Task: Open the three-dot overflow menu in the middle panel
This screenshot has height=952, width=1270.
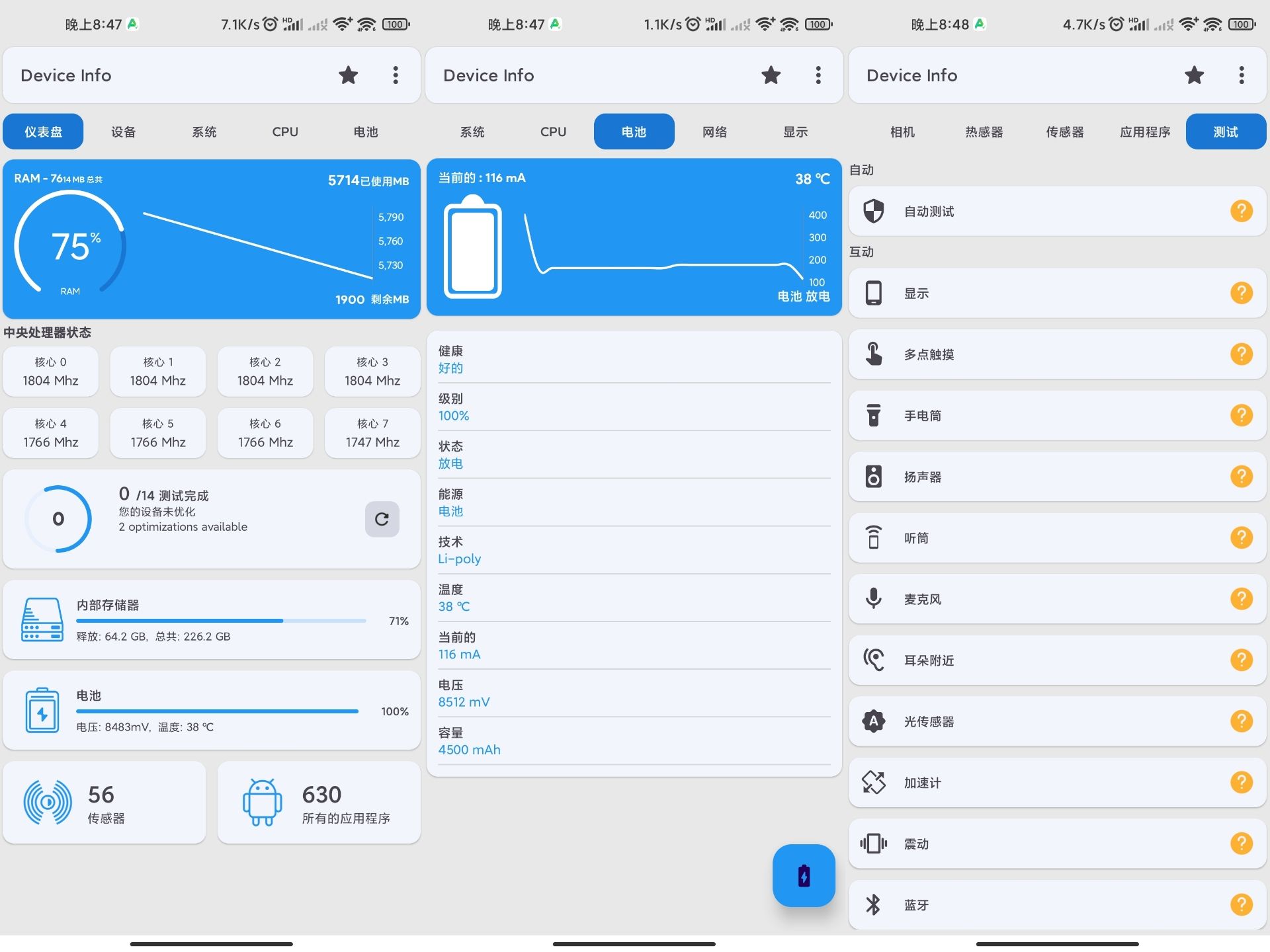Action: click(818, 75)
